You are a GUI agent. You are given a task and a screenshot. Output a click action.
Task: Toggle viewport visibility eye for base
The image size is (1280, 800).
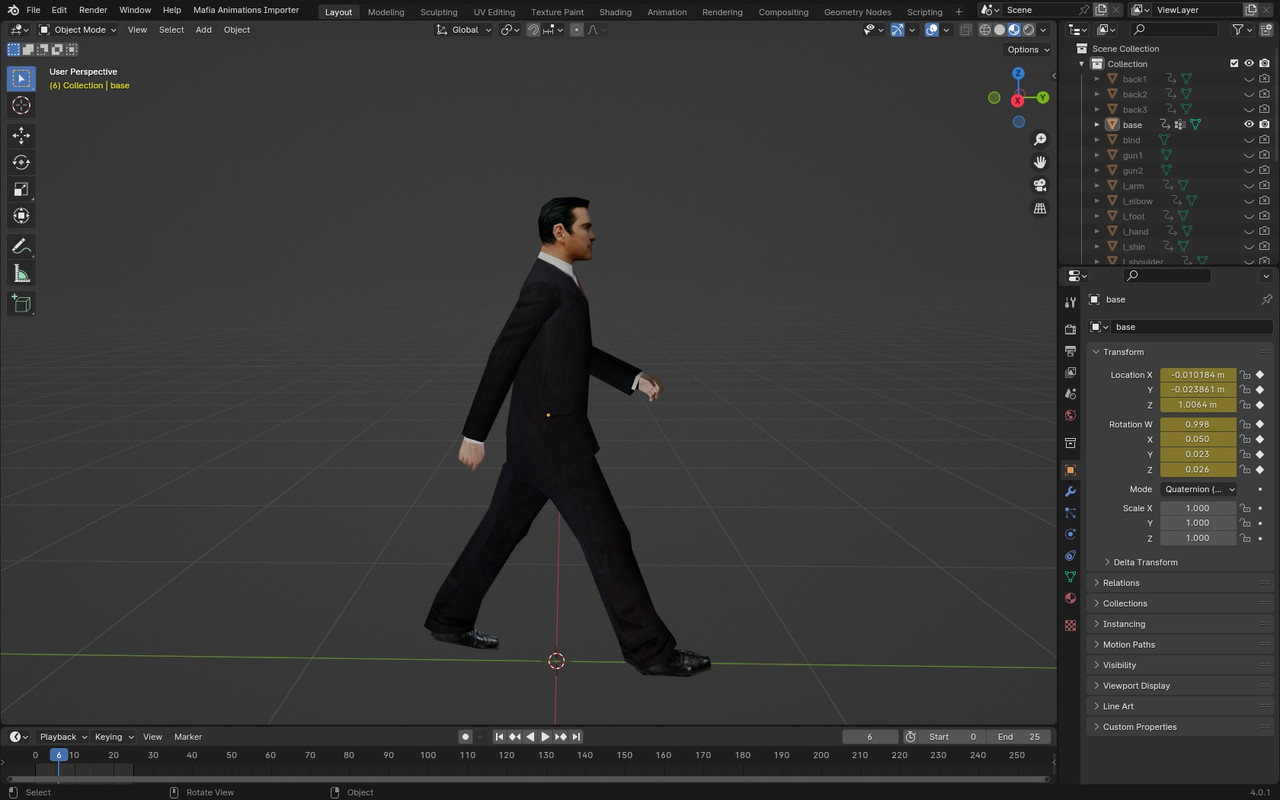point(1249,124)
